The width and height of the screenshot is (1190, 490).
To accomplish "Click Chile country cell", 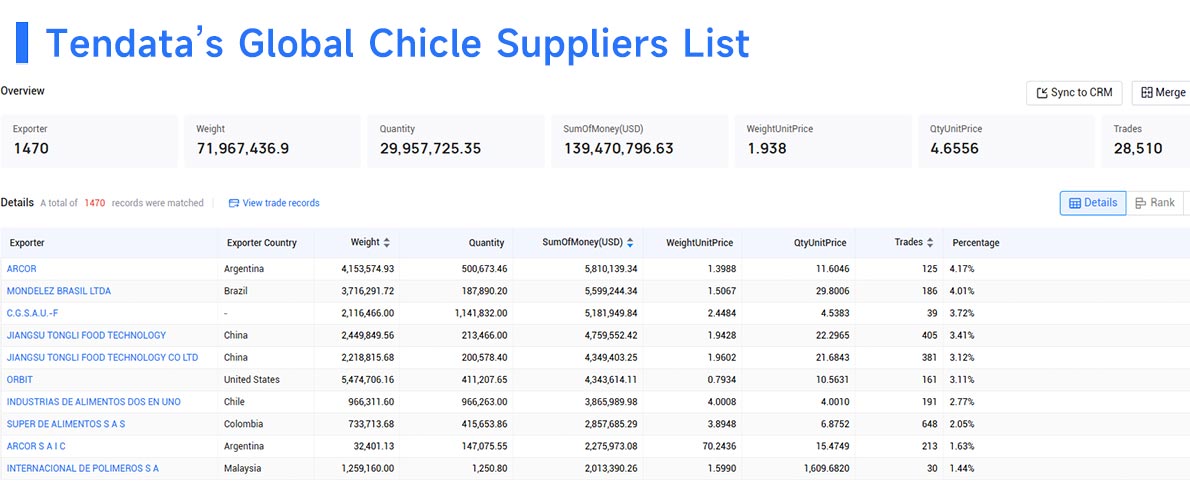I will click(x=234, y=401).
